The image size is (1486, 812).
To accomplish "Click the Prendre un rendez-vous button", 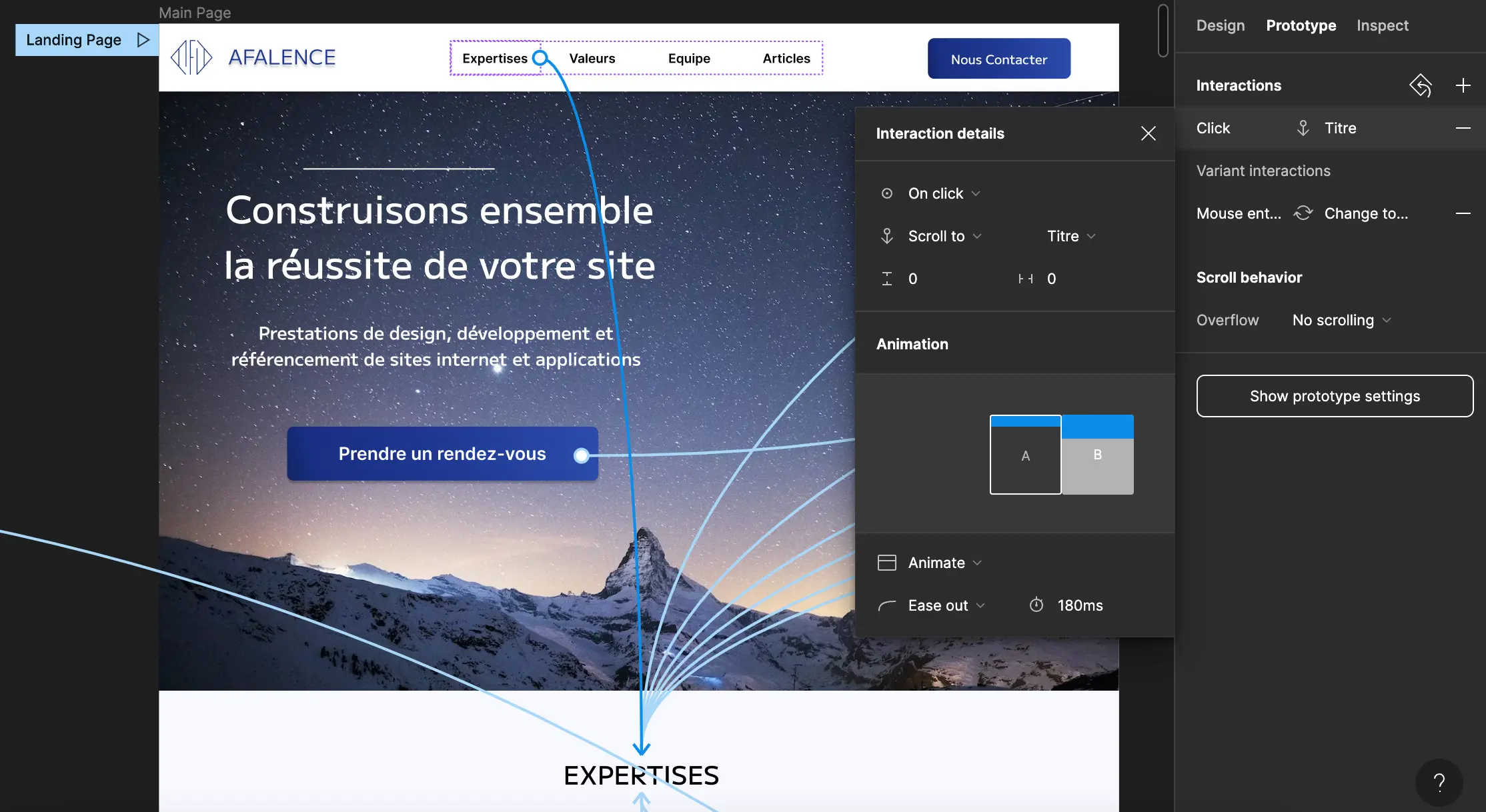I will pos(442,453).
